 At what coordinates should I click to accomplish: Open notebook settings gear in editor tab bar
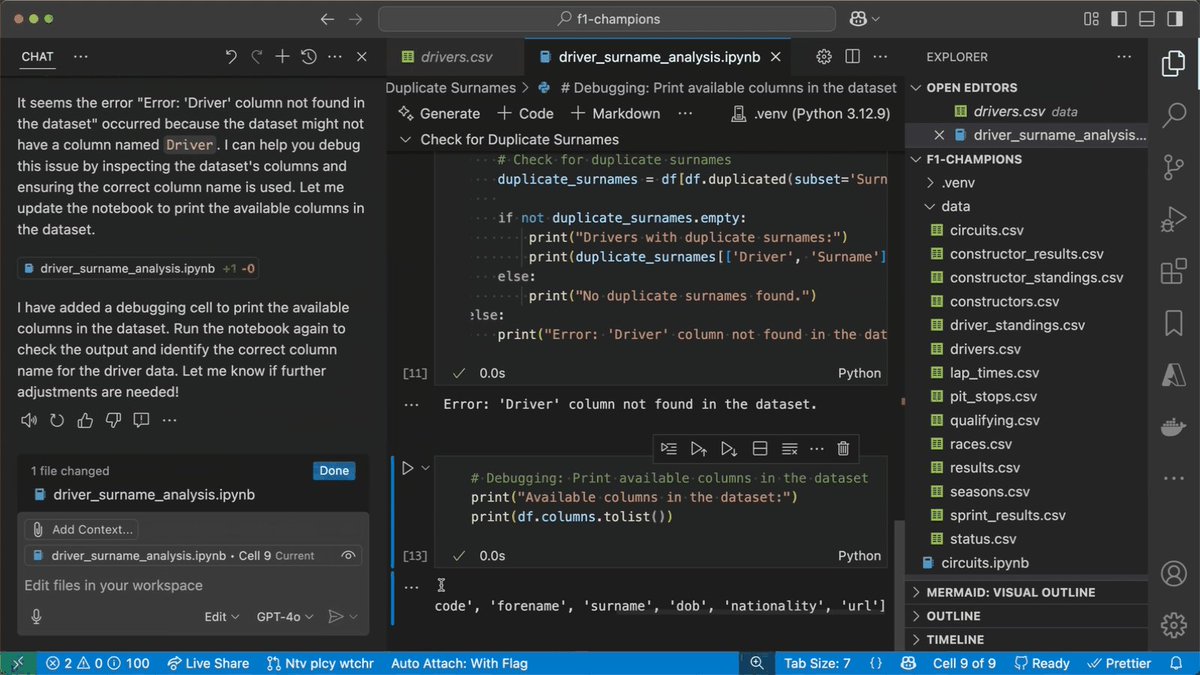824,57
